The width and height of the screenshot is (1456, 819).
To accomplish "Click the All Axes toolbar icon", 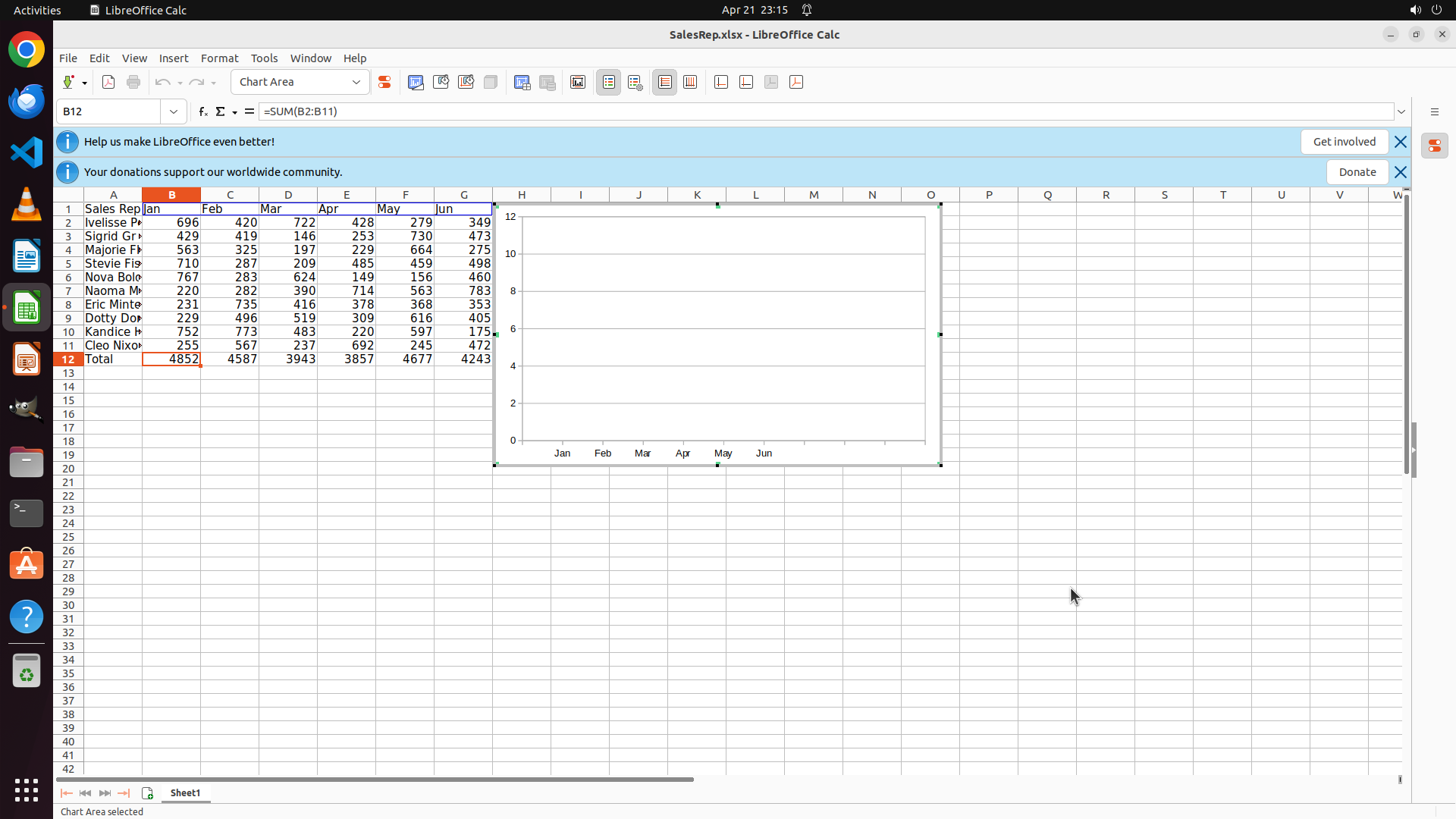I will pyautogui.click(x=796, y=83).
